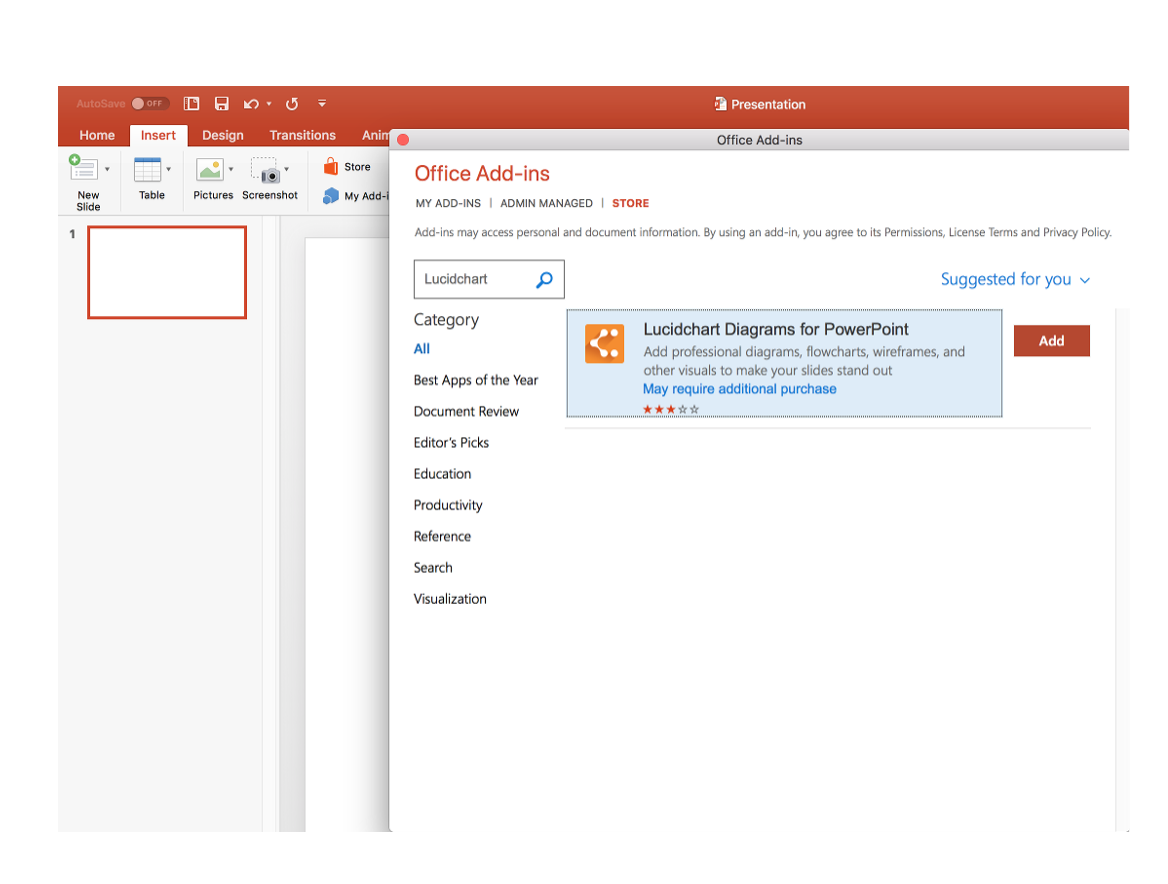Click the Undo arrow icon

[251, 104]
